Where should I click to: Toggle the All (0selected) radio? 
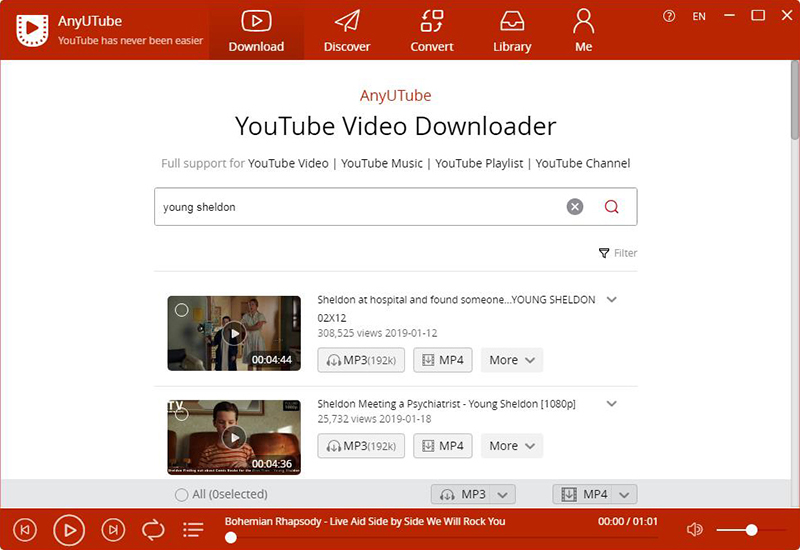(x=181, y=494)
